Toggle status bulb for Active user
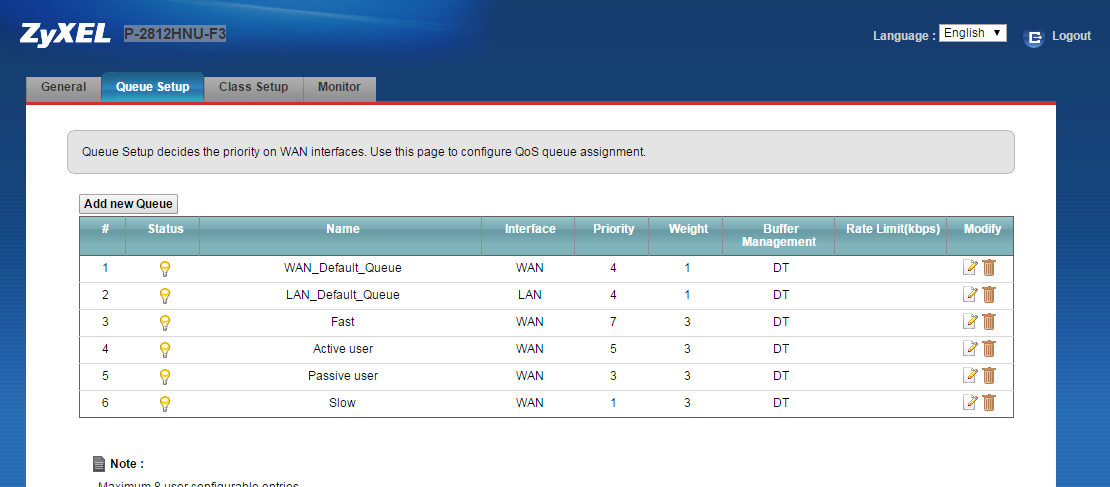 (165, 349)
